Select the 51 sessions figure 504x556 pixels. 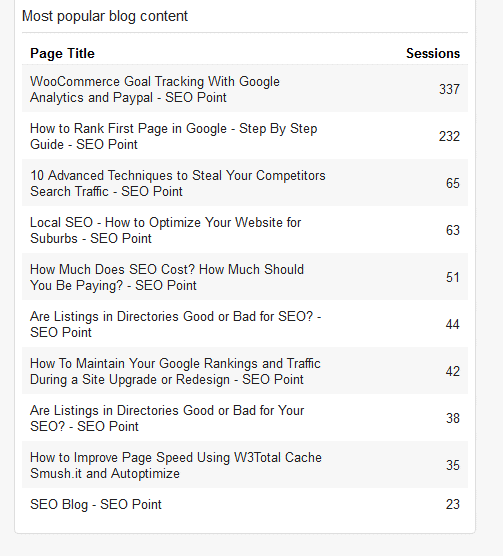coord(453,277)
